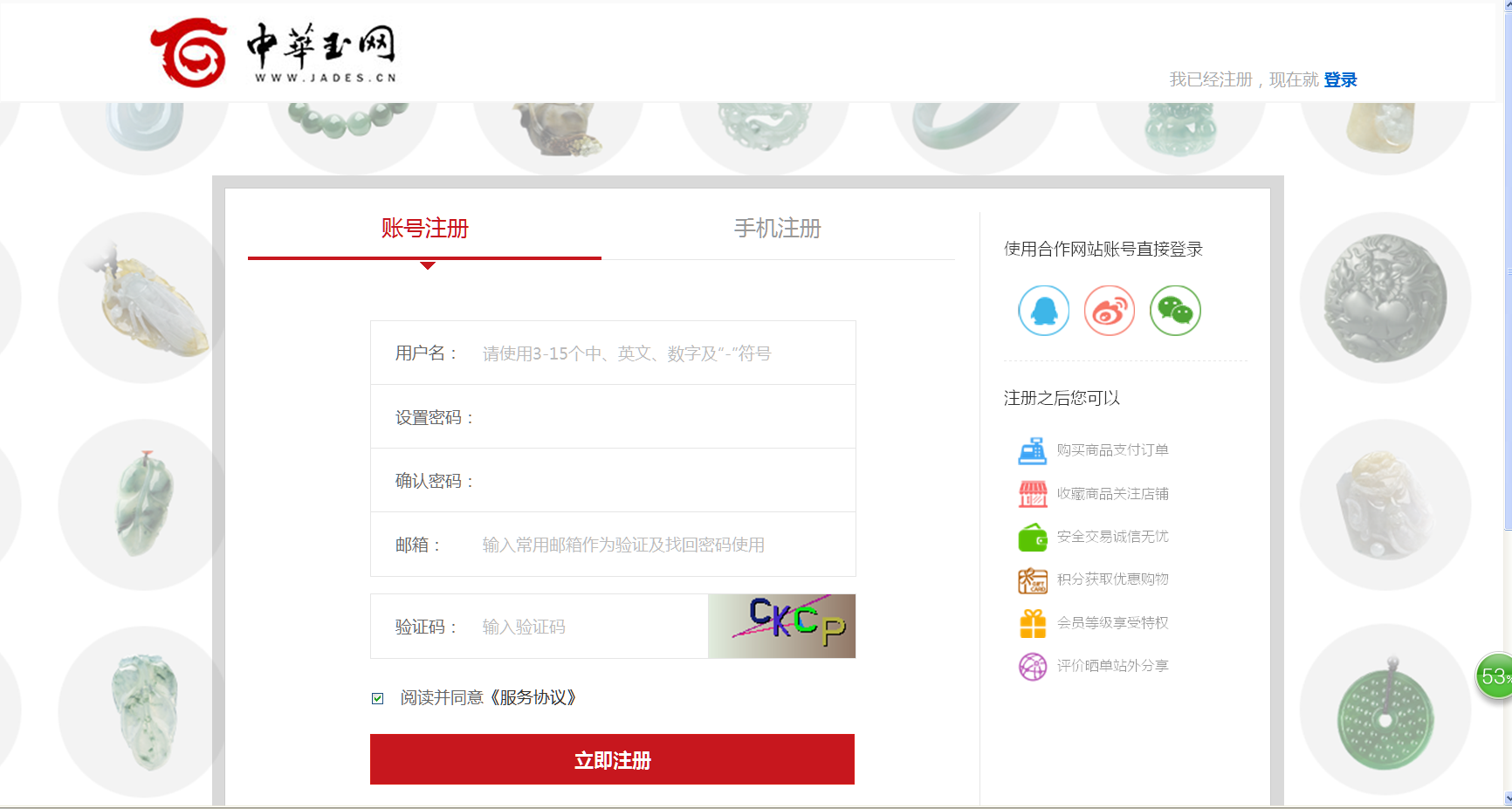The height and width of the screenshot is (809, 1512).
Task: Sign in with the WeChat icon
Action: 1175,311
